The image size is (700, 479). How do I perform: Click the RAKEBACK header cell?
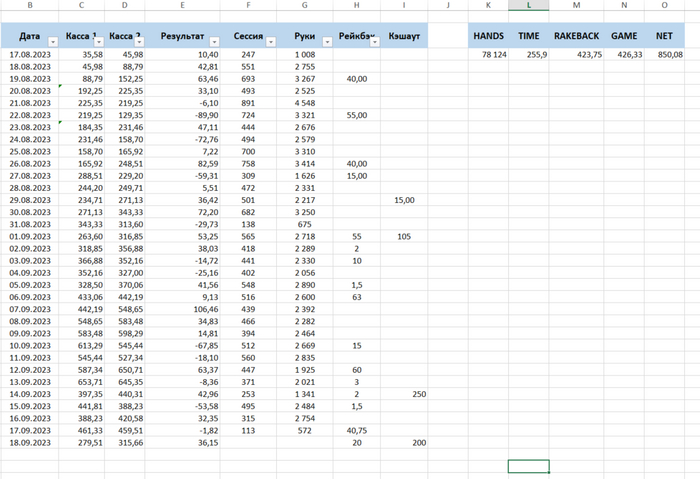point(576,36)
